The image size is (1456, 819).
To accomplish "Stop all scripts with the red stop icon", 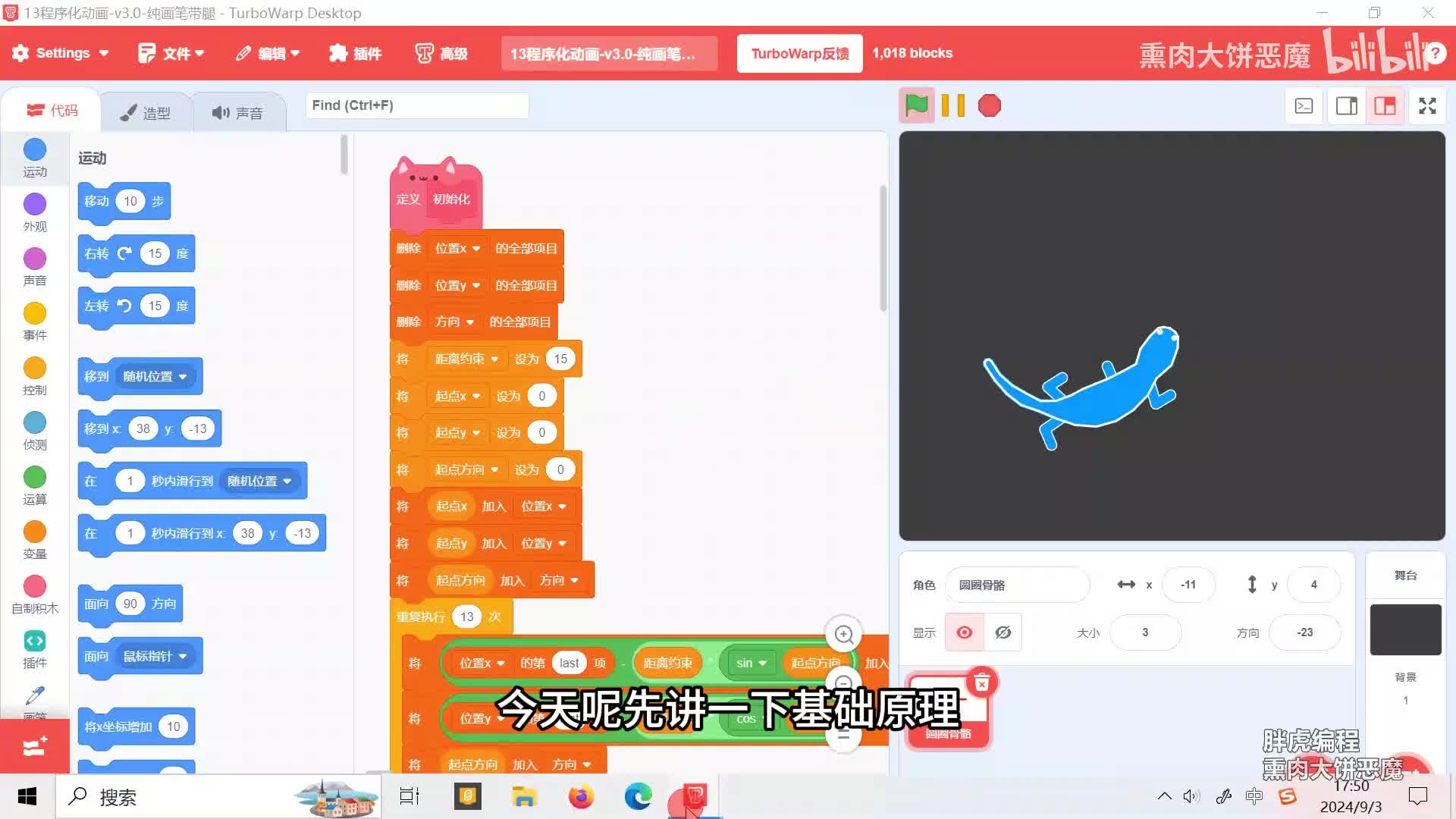I will point(990,105).
